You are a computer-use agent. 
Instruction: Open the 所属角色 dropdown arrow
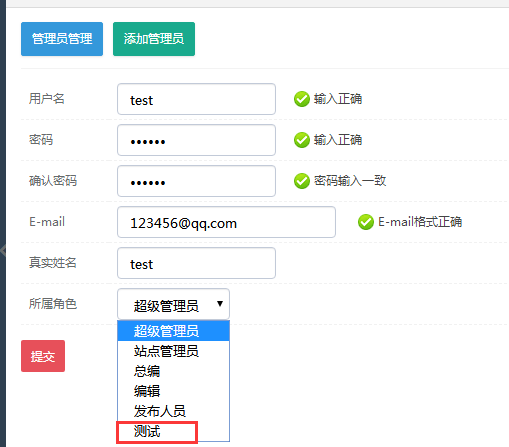[x=220, y=304]
